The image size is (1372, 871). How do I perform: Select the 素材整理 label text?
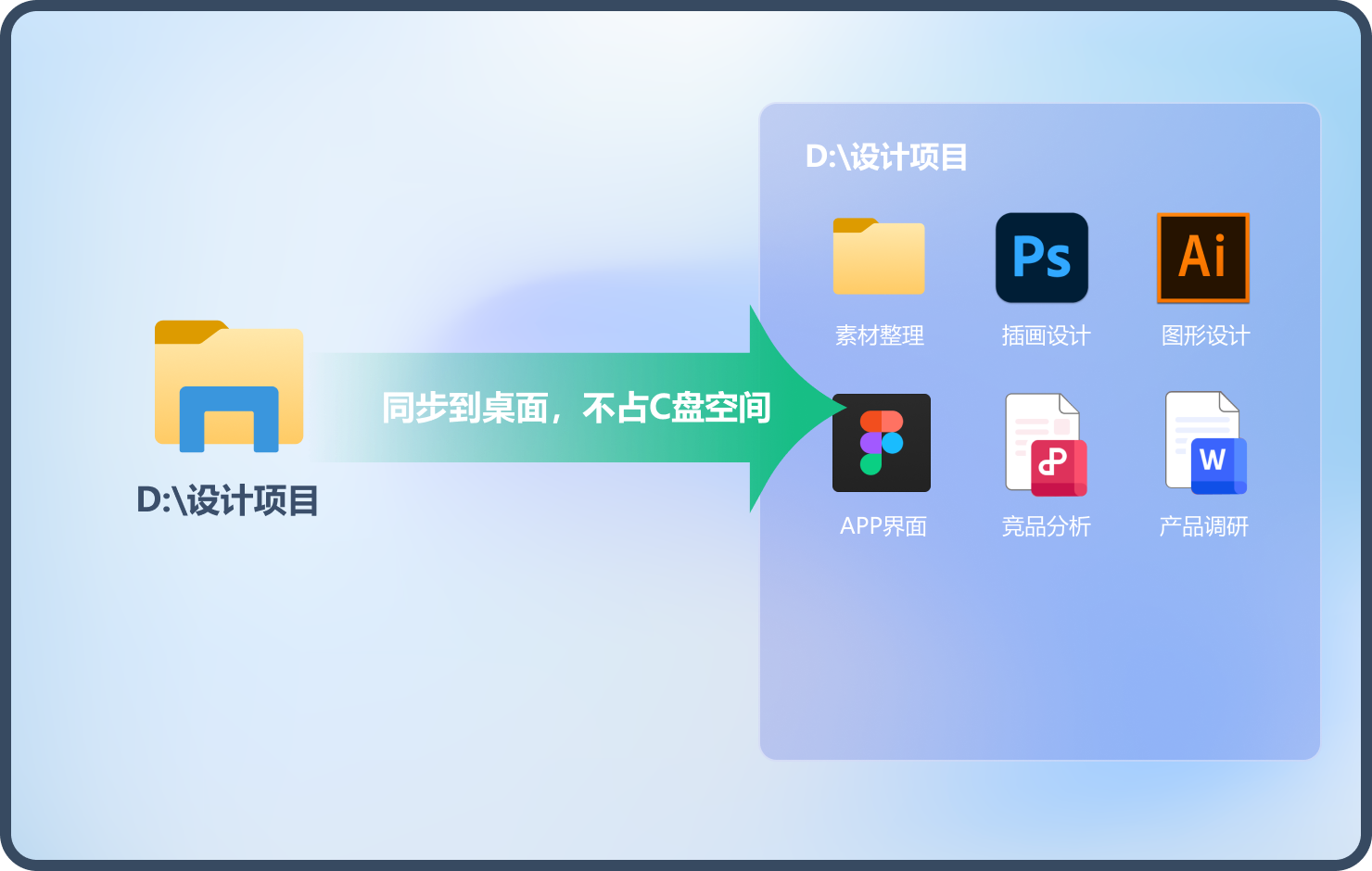879,335
